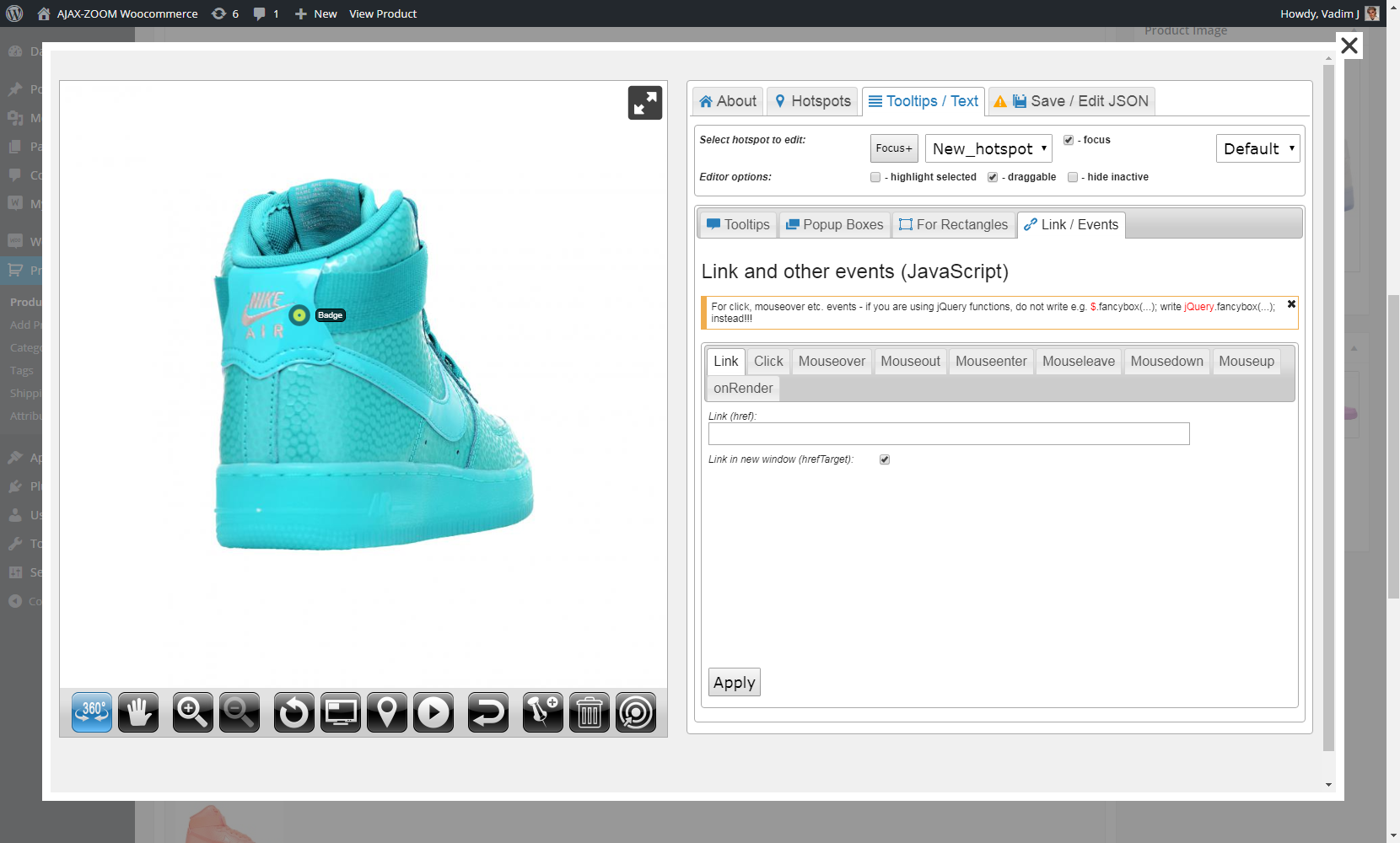The image size is (1400, 843).
Task: Click the modal scrollbar down arrow
Action: click(1328, 785)
